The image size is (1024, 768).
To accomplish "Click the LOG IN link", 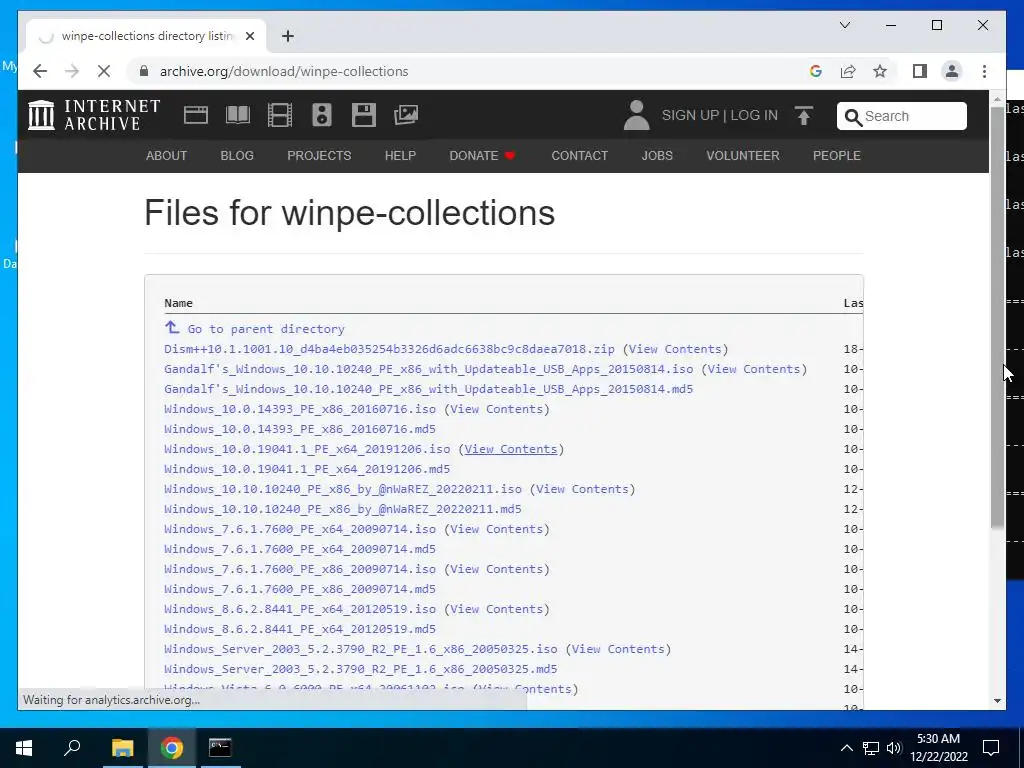I will click(754, 115).
